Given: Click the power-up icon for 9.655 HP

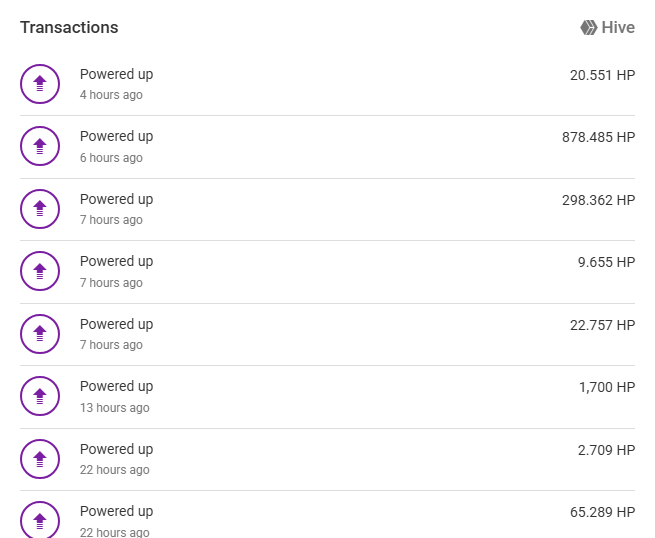Looking at the screenshot, I should point(40,271).
